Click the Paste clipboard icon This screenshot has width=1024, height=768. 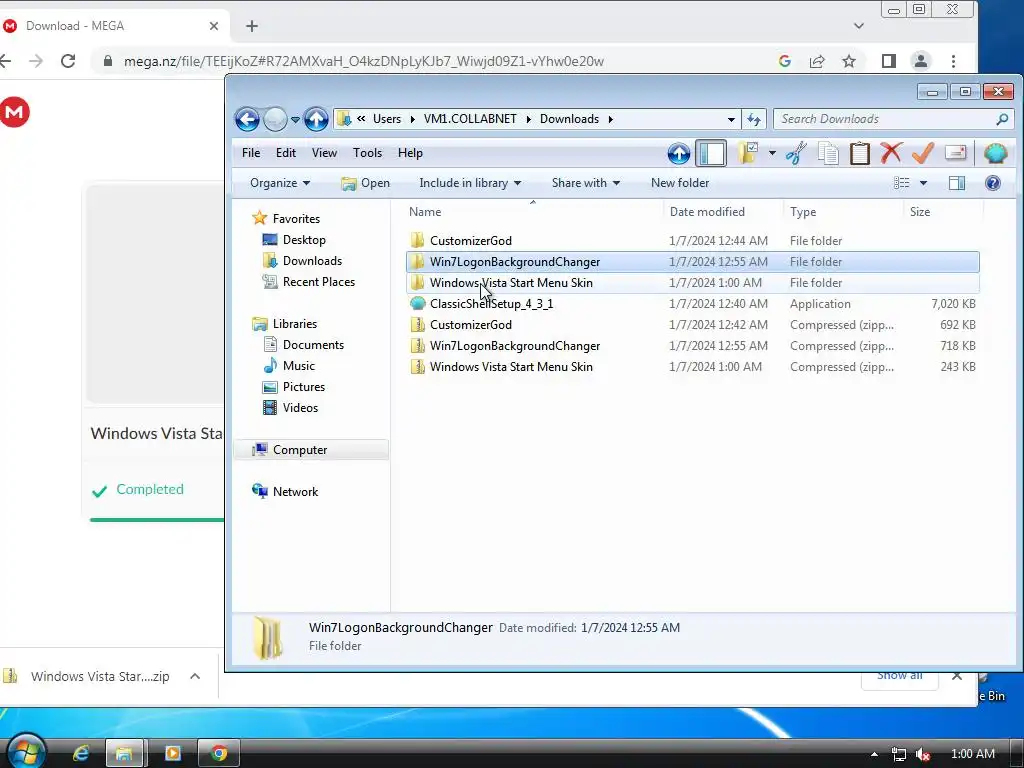[859, 153]
